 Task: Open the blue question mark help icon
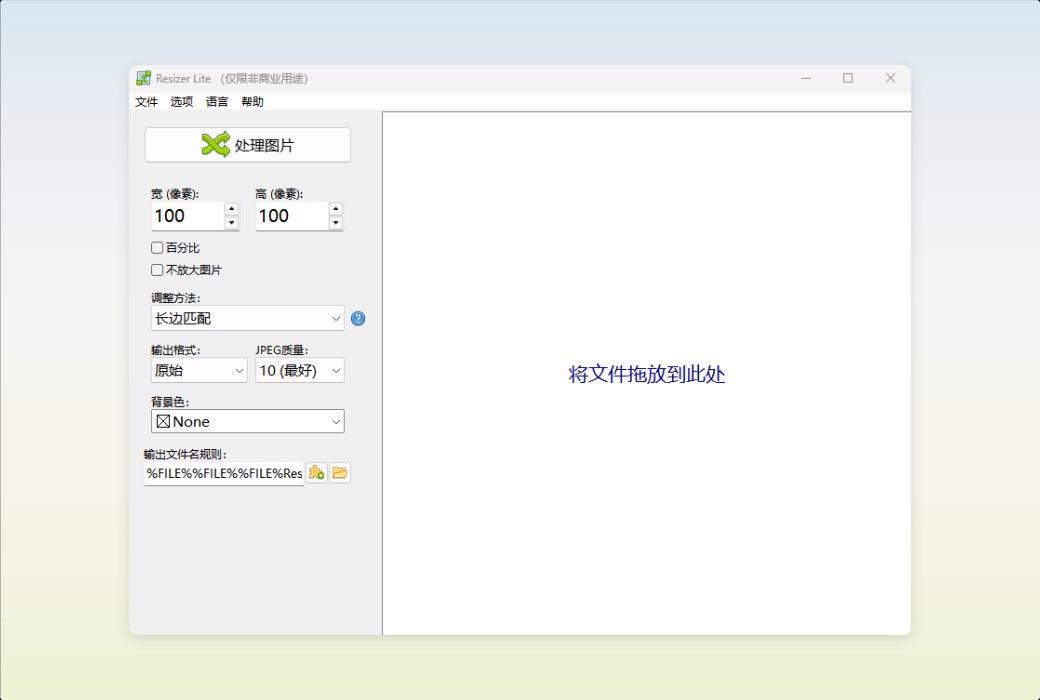[x=358, y=318]
